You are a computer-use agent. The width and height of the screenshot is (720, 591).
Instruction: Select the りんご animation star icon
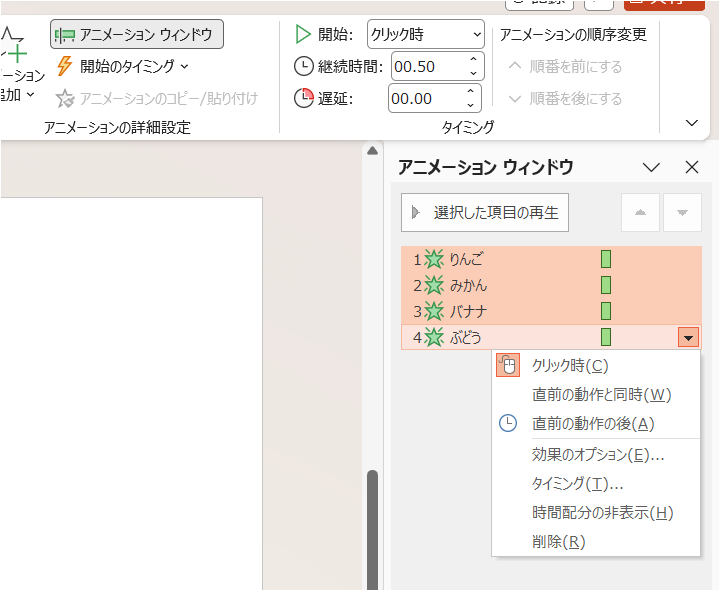[434, 259]
